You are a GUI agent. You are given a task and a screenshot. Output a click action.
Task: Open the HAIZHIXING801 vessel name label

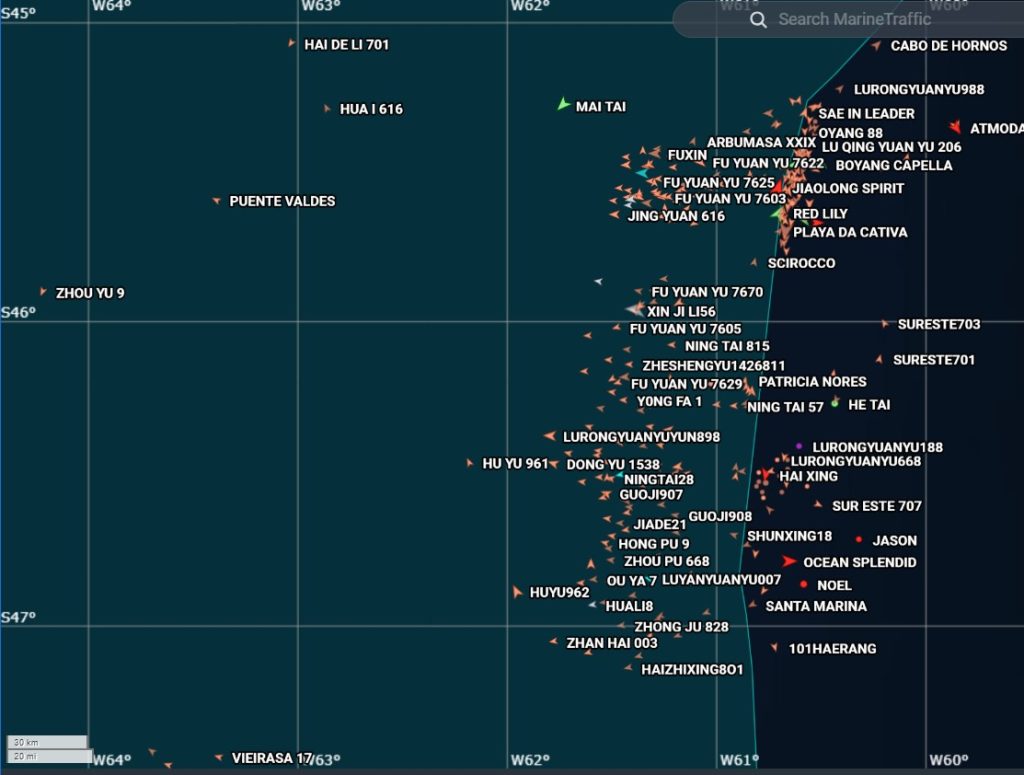pyautogui.click(x=692, y=670)
